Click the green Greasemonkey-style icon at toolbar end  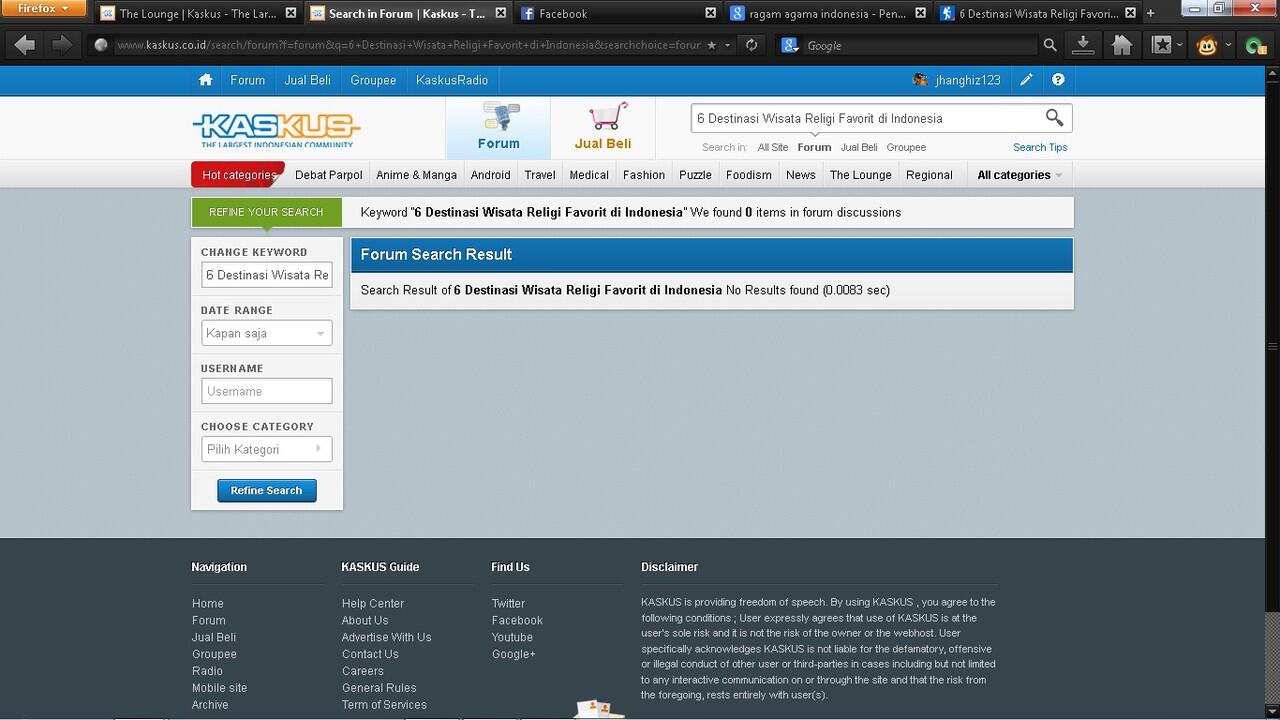1255,45
